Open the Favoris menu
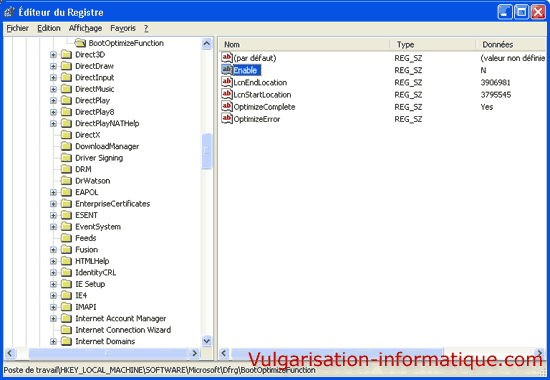Image resolution: width=550 pixels, height=380 pixels. tap(123, 28)
